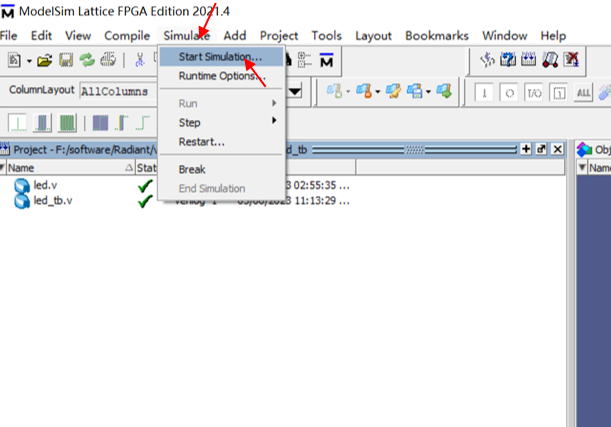Open the File menu
The image size is (611, 427).
[x=9, y=36]
